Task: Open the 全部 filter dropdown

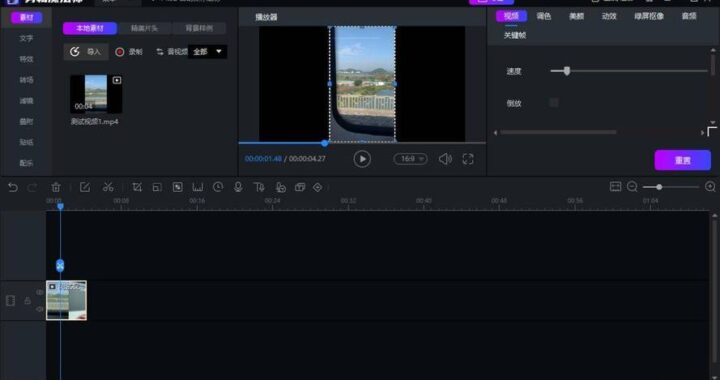Action: 208,52
